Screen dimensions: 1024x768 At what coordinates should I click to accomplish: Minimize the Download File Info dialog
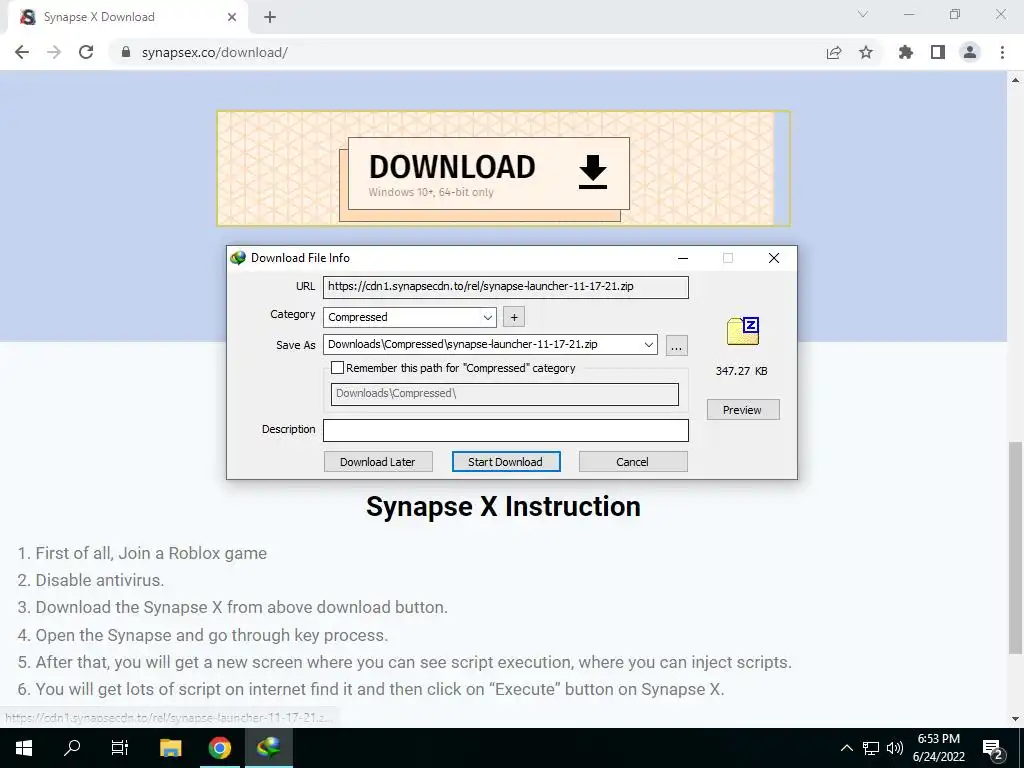(683, 258)
